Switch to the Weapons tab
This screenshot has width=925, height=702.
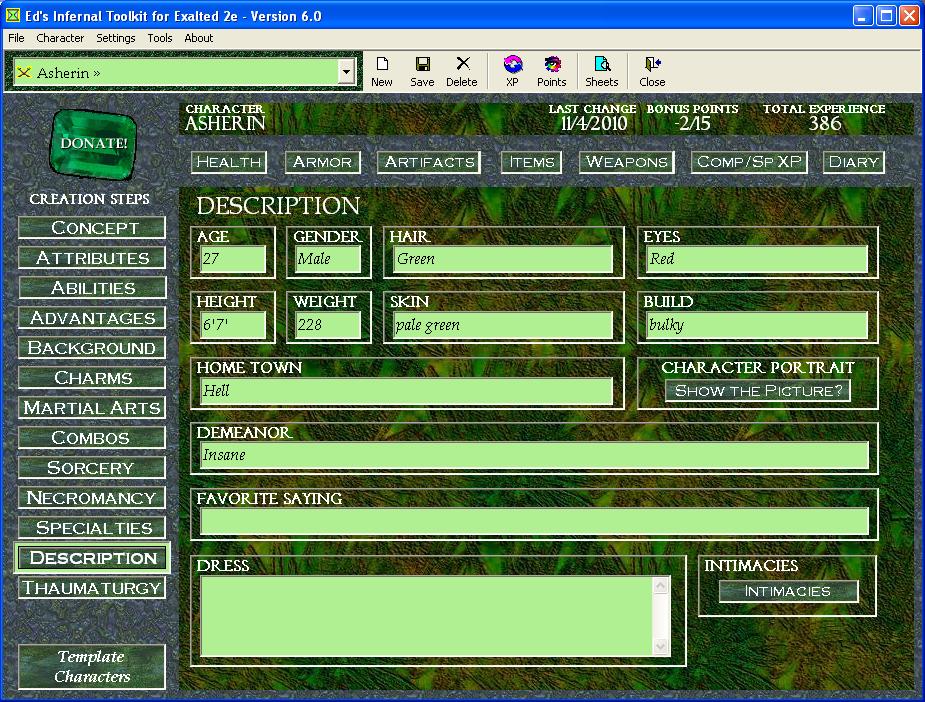click(x=626, y=162)
